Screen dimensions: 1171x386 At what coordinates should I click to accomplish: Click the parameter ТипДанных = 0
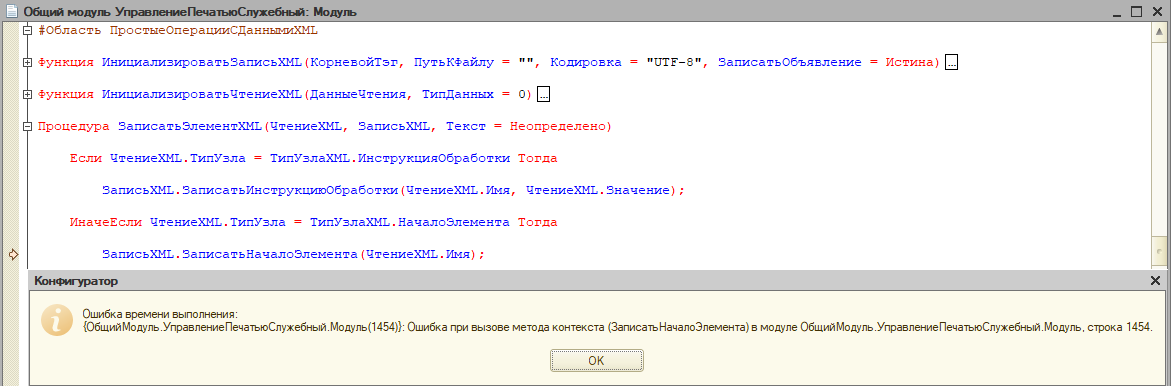click(x=473, y=95)
